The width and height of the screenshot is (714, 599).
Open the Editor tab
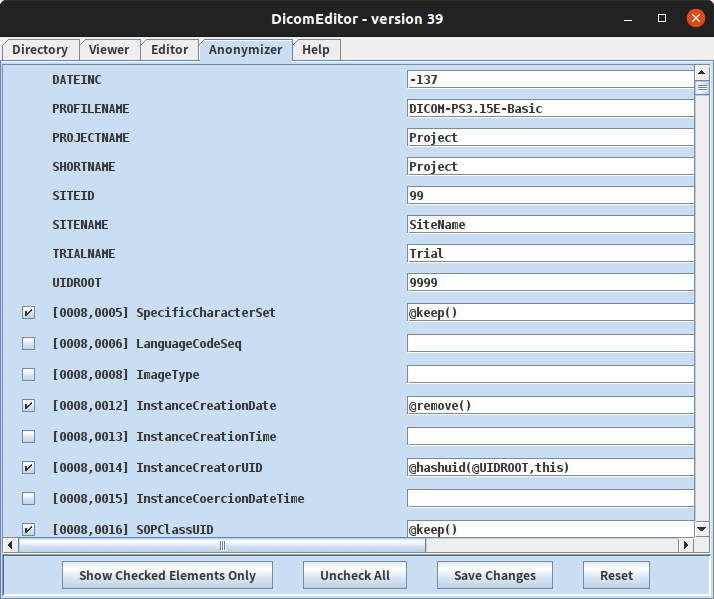point(169,50)
